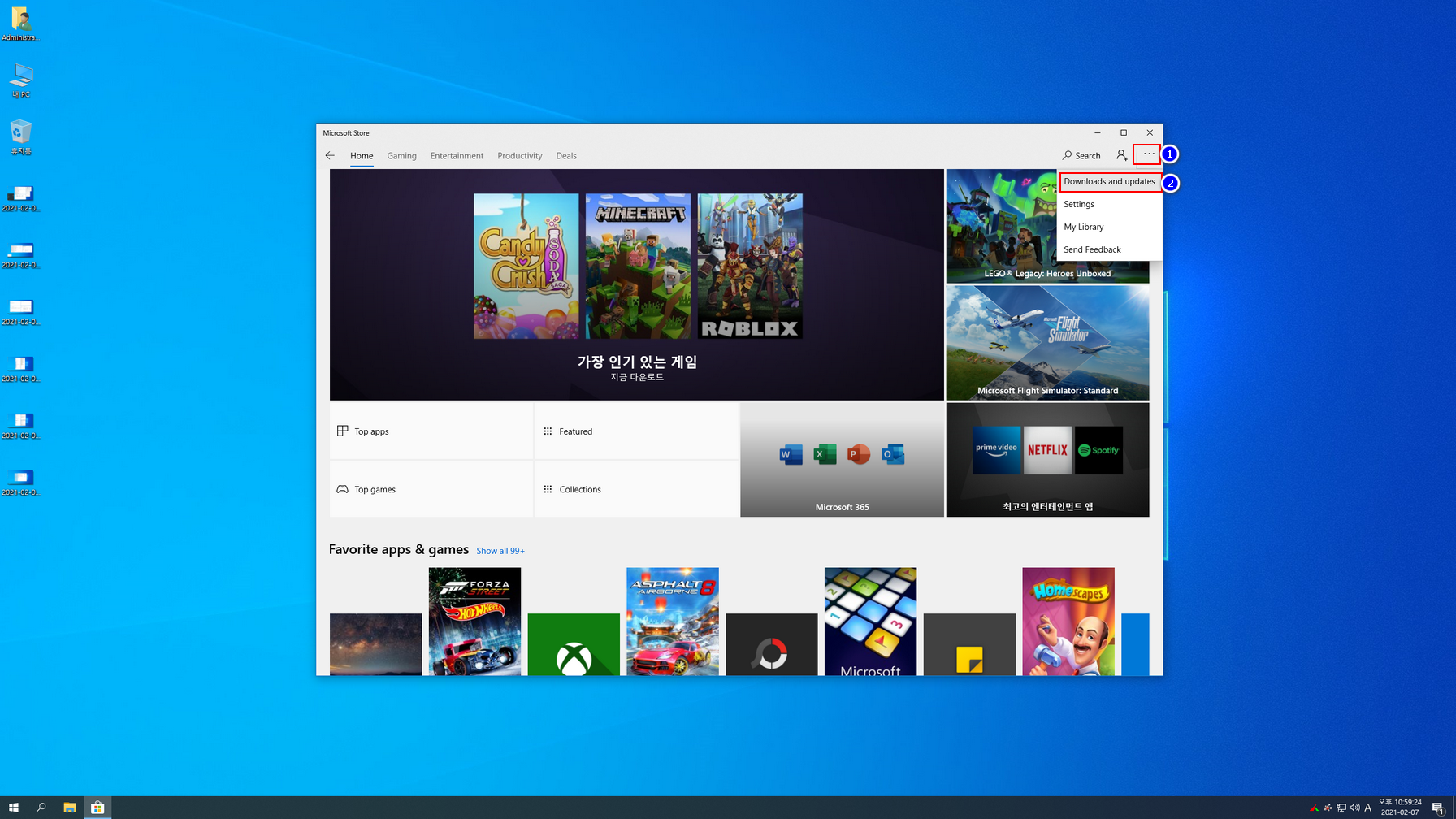Open the Top apps category

[x=431, y=431]
